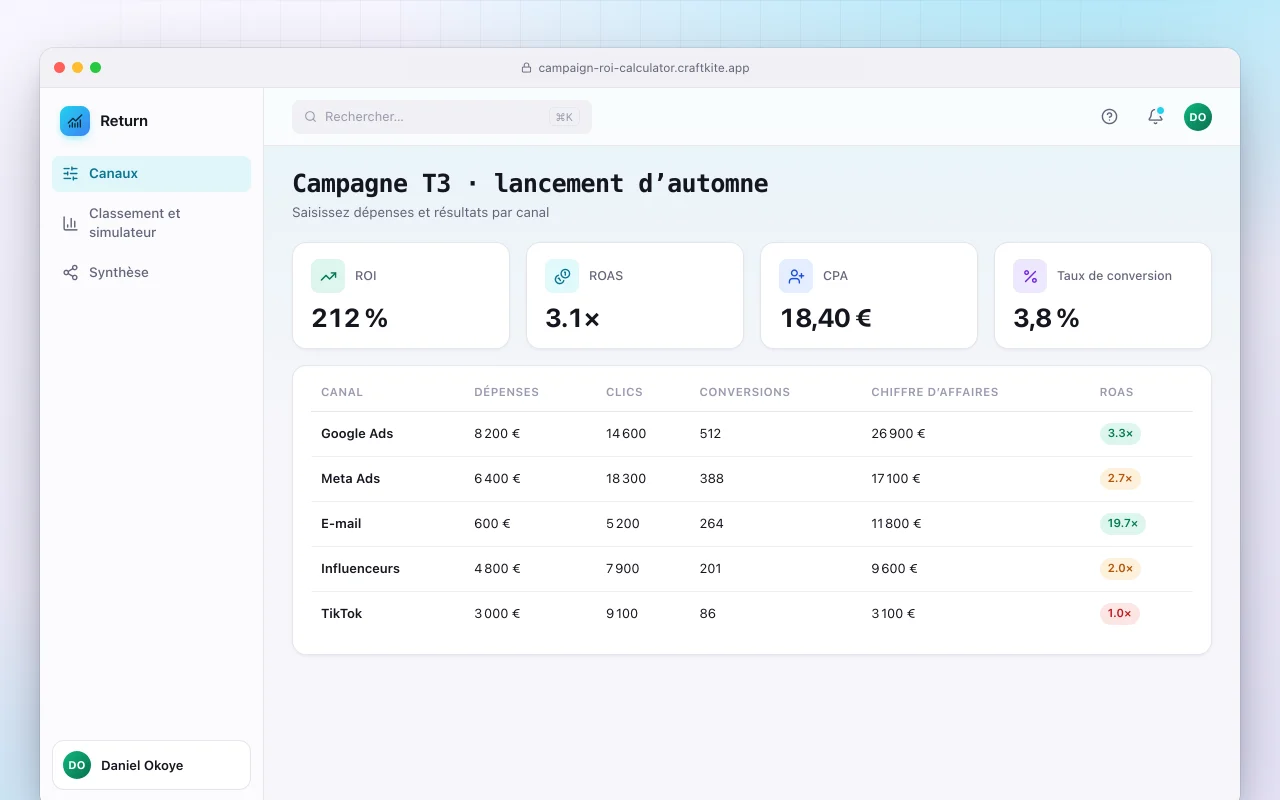Click the ROI trending-up card icon
The image size is (1280, 800).
pyautogui.click(x=328, y=276)
